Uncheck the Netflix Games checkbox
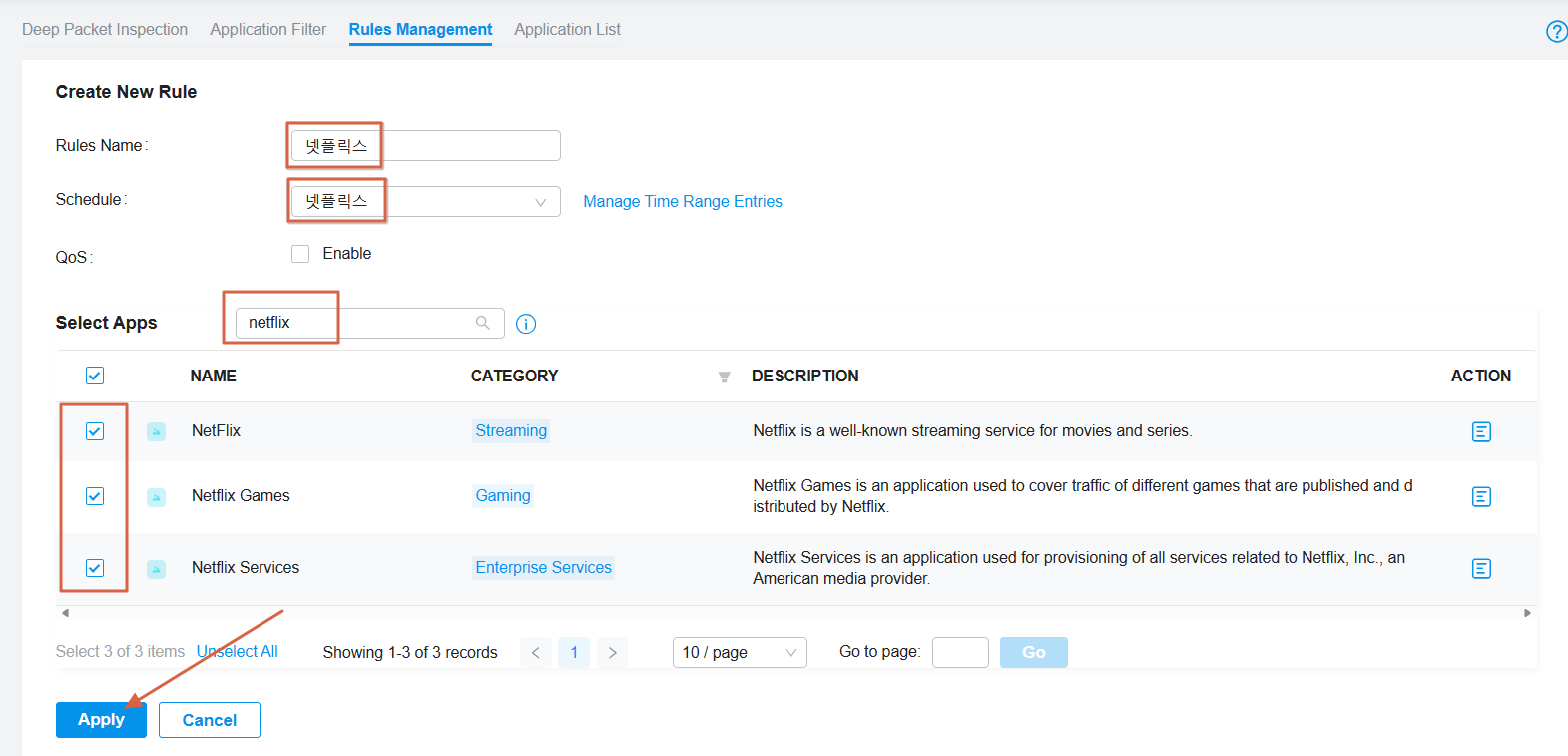Image resolution: width=1568 pixels, height=756 pixels. 95,496
